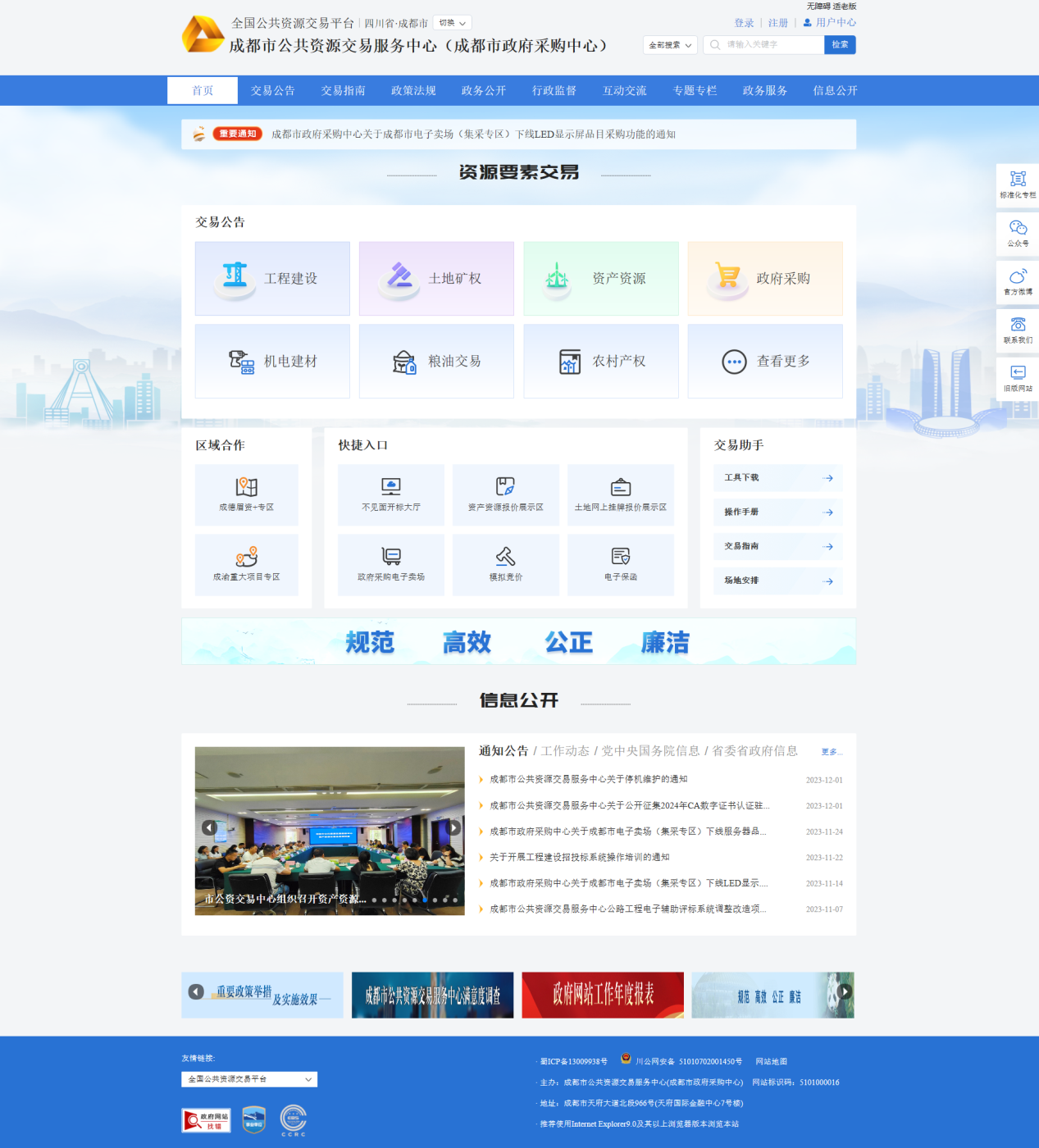
Task: Switch to the 省委省政府信息 tab
Action: point(754,751)
